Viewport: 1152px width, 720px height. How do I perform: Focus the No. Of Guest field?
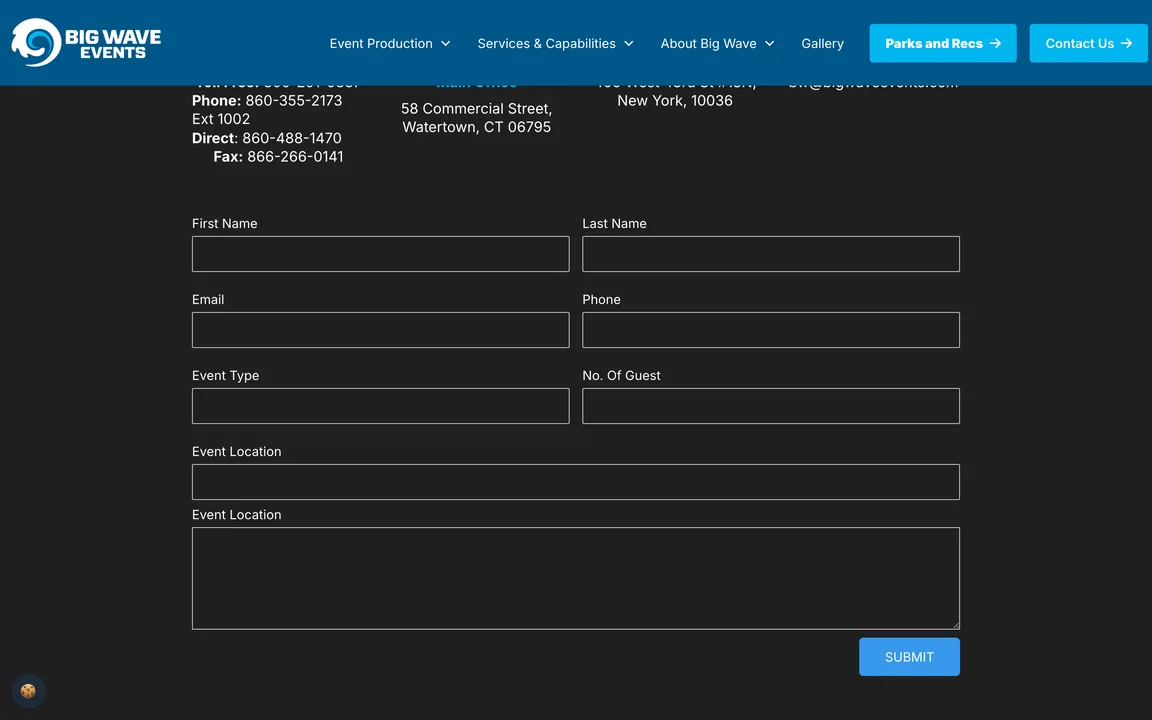pos(771,406)
